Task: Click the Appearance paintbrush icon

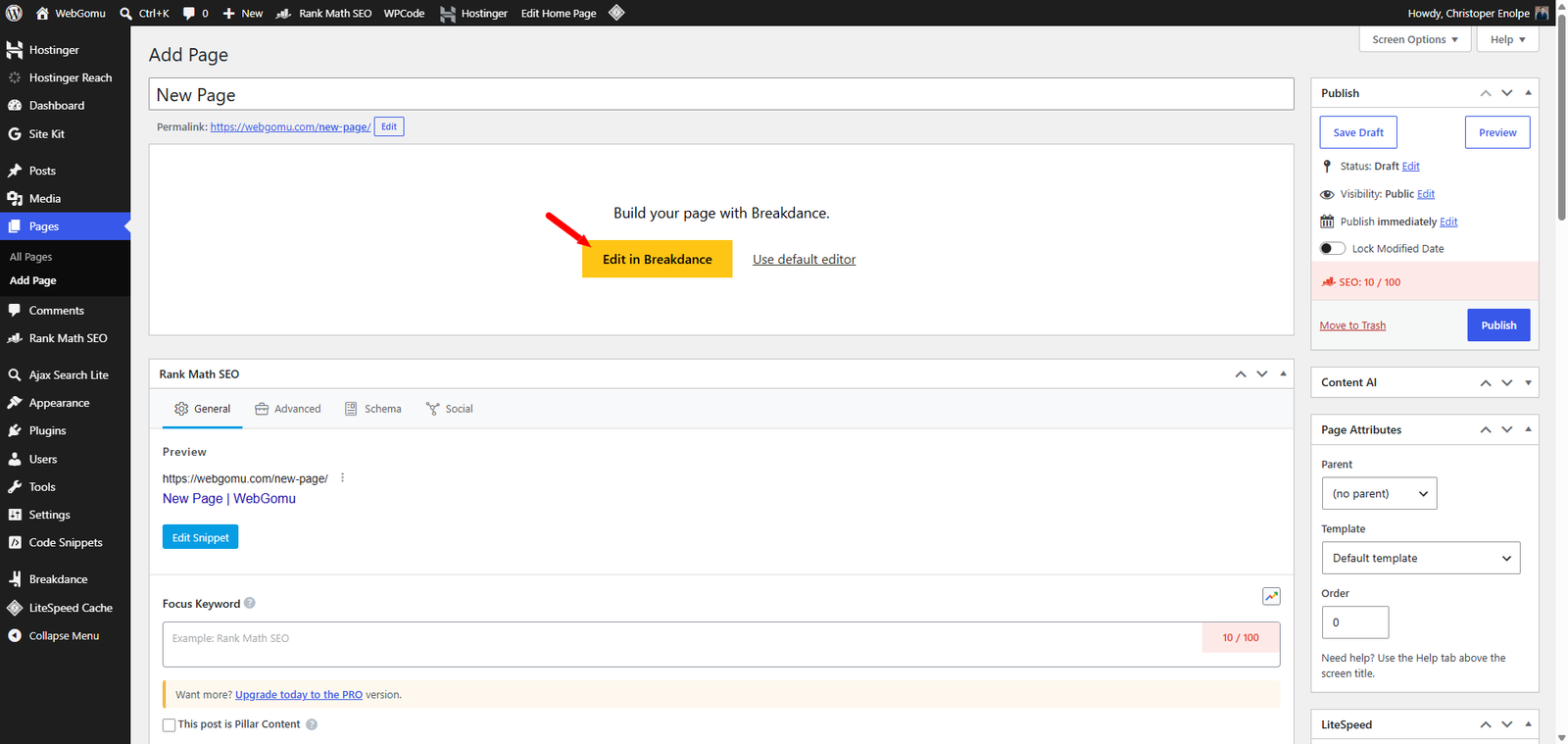Action: point(15,403)
